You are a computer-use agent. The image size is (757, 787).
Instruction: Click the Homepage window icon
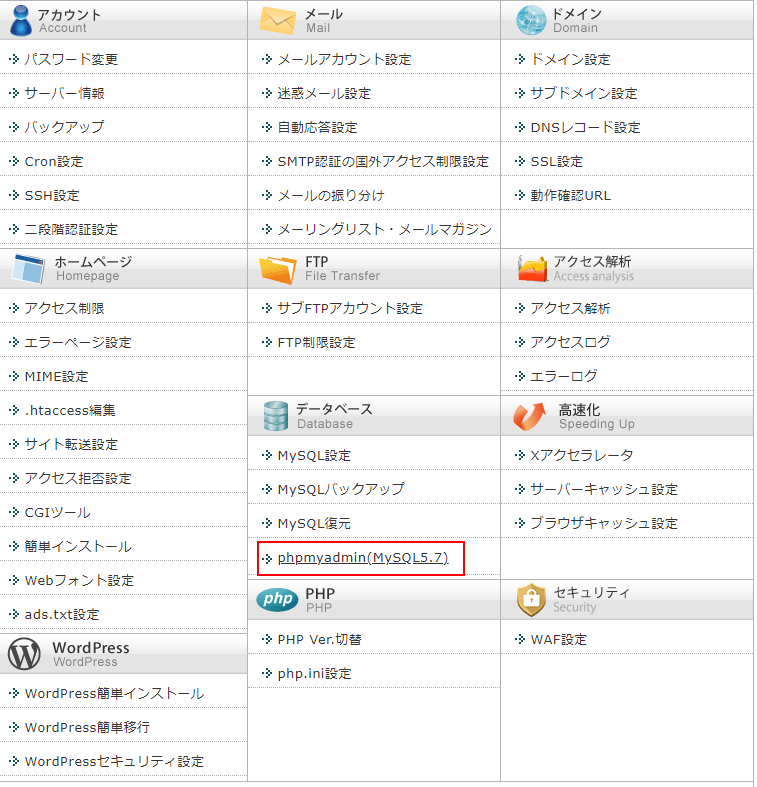(x=28, y=269)
